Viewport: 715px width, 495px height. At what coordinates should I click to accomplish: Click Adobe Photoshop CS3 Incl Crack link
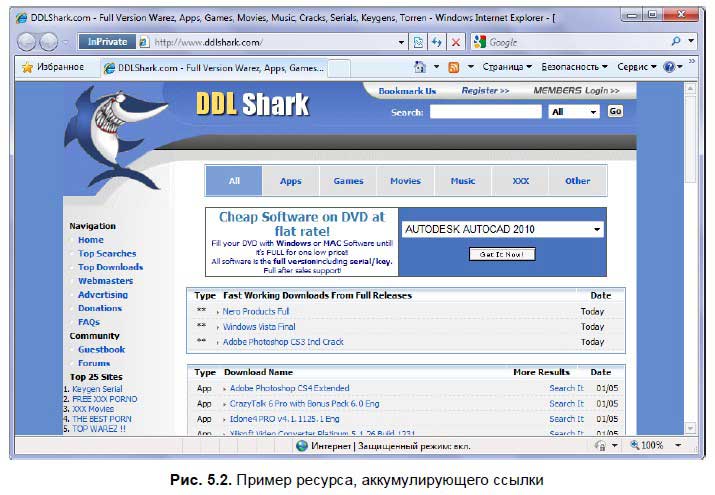283,342
